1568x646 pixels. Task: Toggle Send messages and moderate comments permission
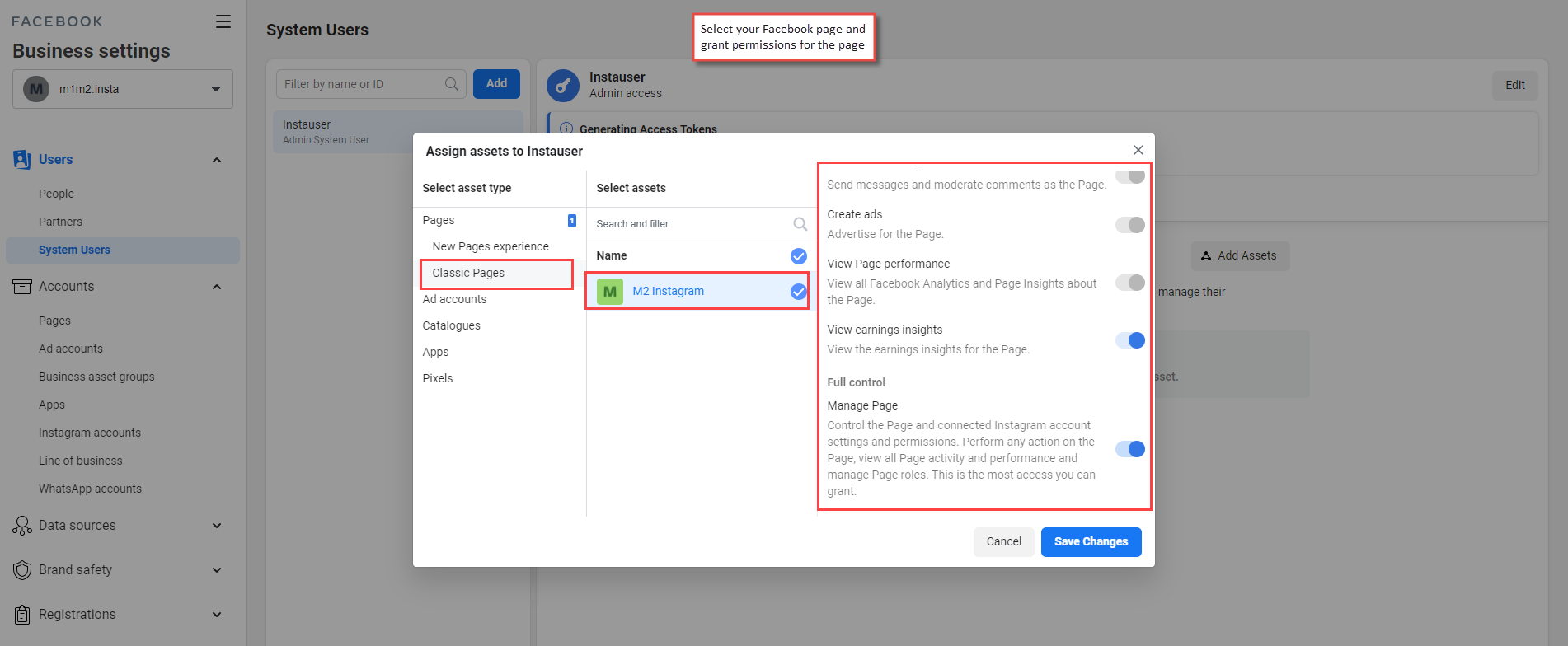point(1130,176)
